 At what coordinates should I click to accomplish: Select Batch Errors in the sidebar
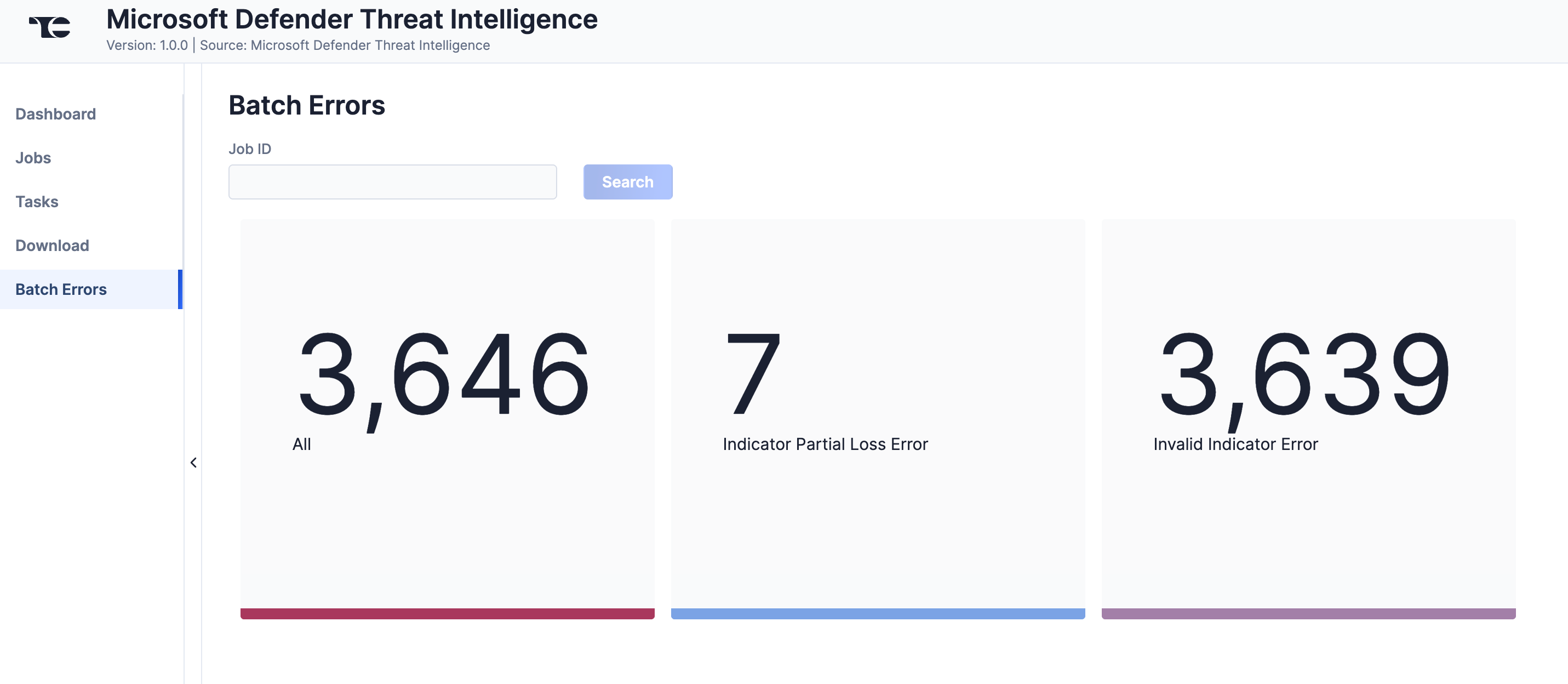[x=60, y=289]
